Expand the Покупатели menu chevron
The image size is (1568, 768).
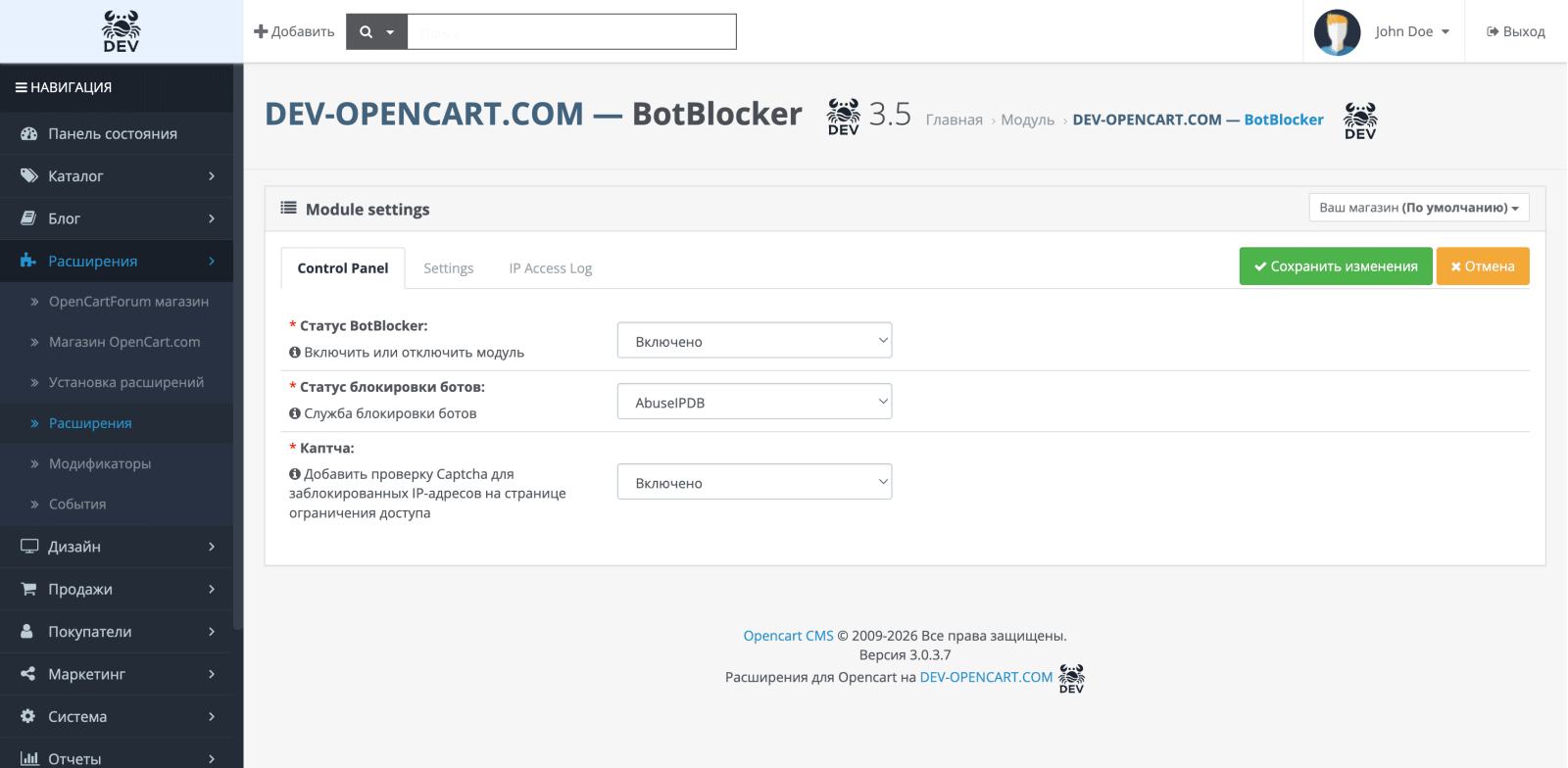coord(212,632)
